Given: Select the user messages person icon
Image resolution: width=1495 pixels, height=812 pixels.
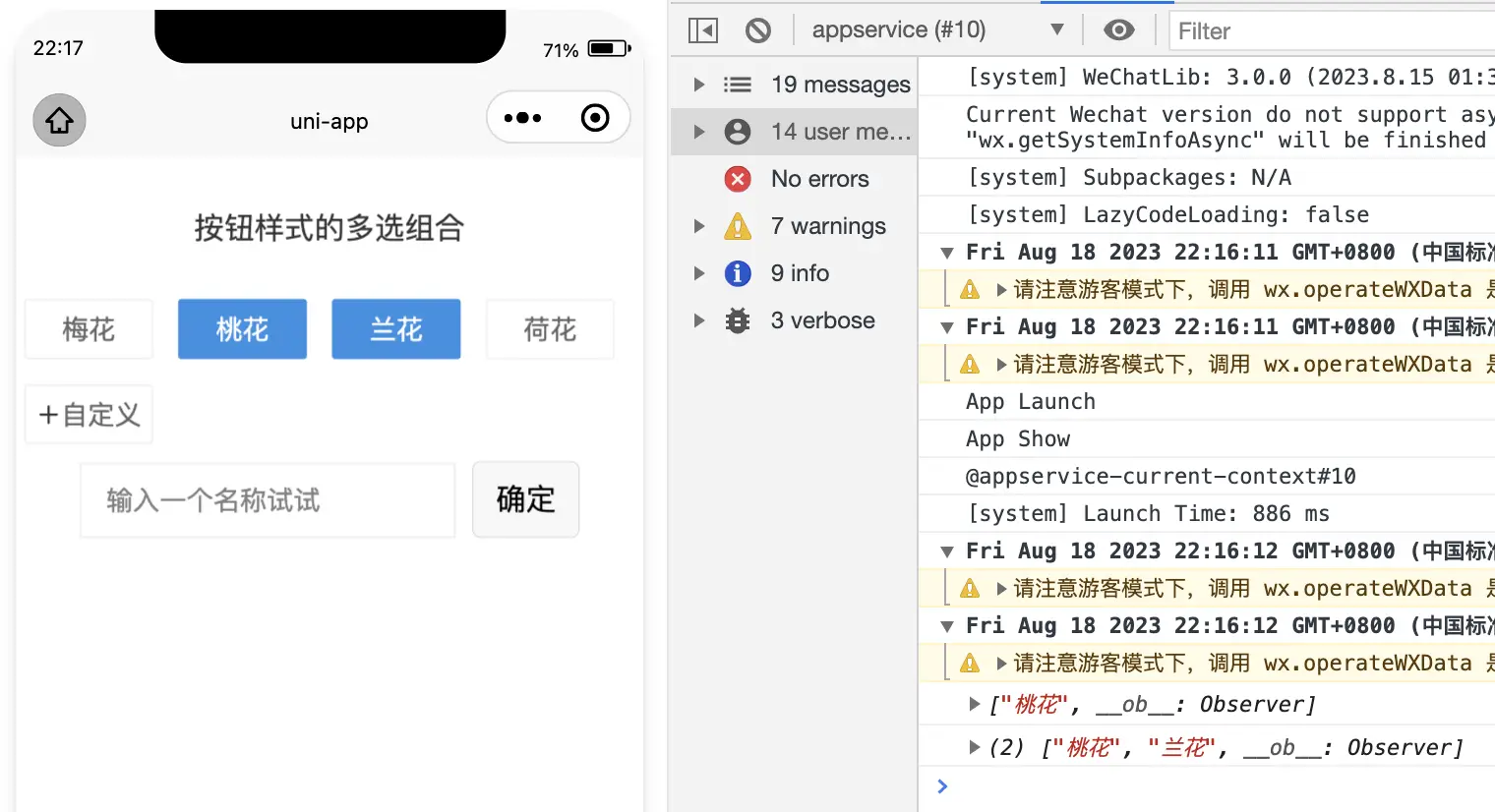Looking at the screenshot, I should coord(738,132).
